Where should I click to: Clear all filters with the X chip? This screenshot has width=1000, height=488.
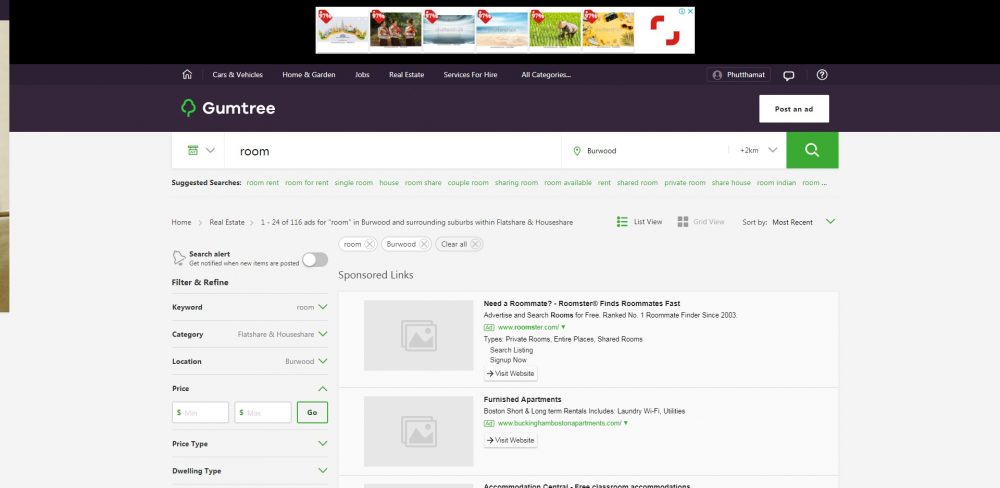pos(475,244)
